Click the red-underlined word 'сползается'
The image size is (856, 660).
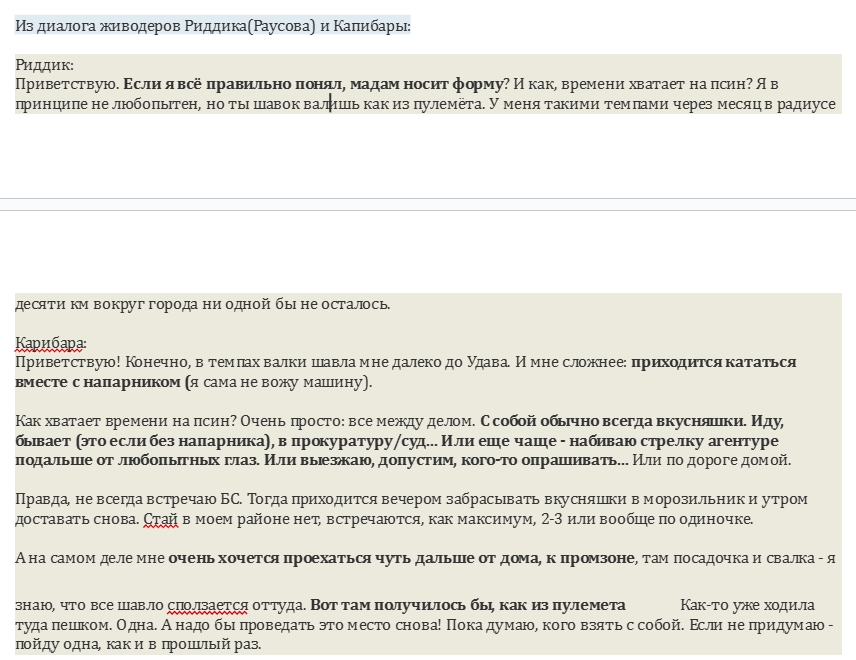204,605
